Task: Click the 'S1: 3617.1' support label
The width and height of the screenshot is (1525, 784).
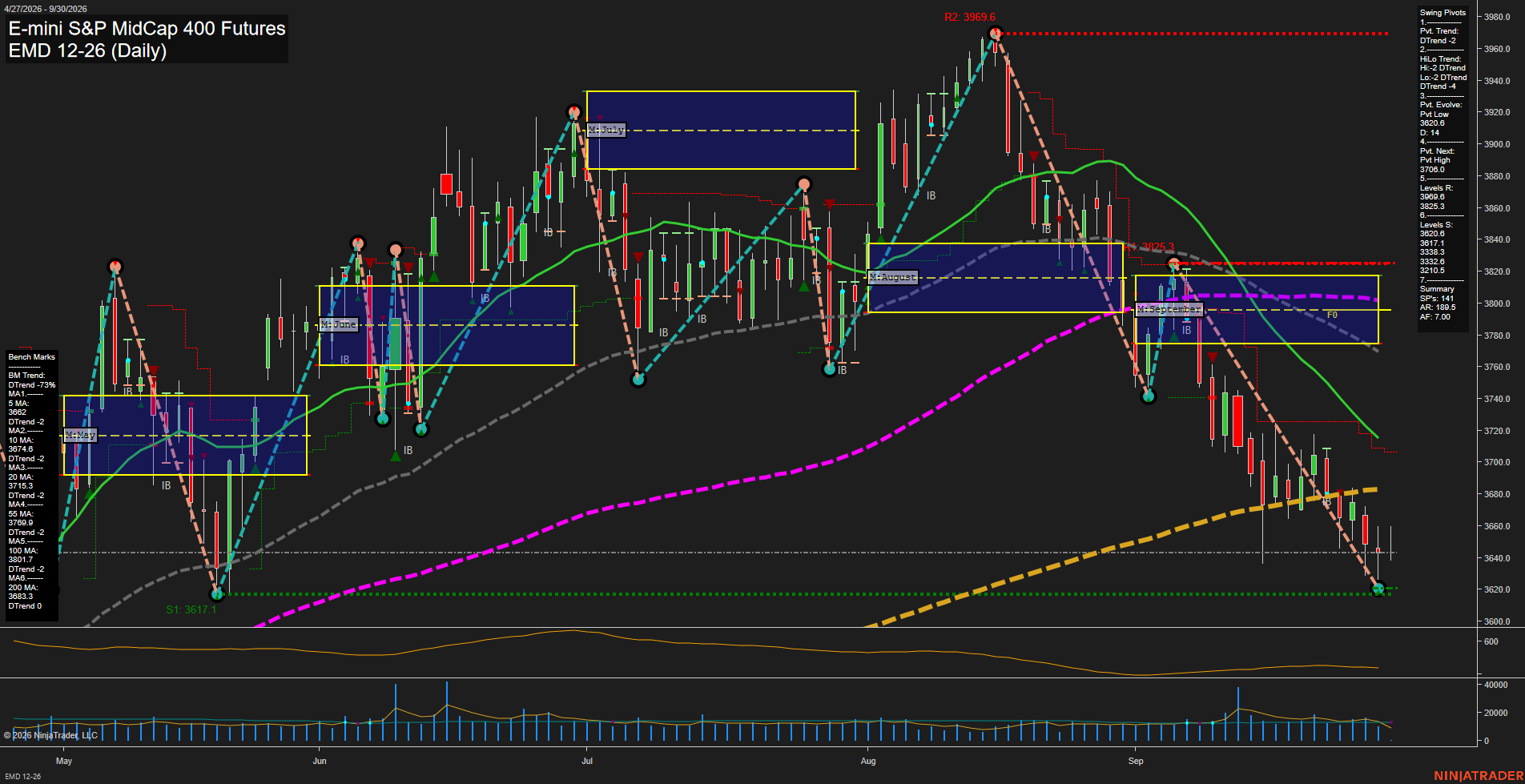Action: pyautogui.click(x=191, y=609)
